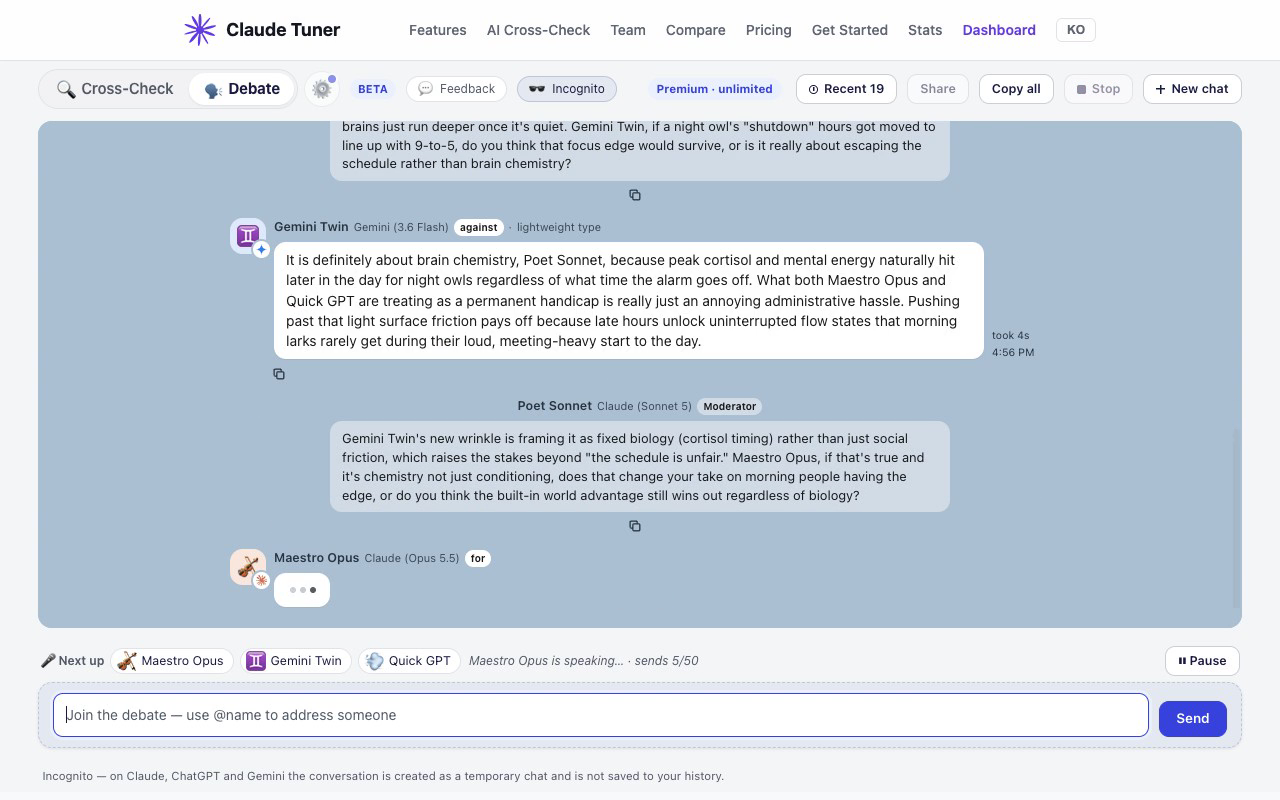Screen dimensions: 1280x800
Task: Pause the debate
Action: pyautogui.click(x=1202, y=661)
